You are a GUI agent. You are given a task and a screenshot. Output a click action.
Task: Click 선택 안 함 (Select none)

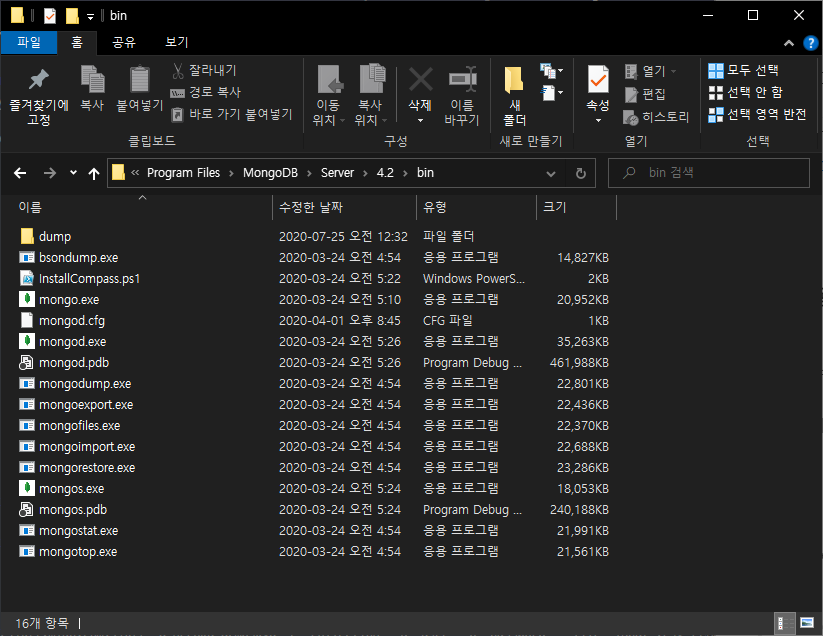pyautogui.click(x=745, y=92)
